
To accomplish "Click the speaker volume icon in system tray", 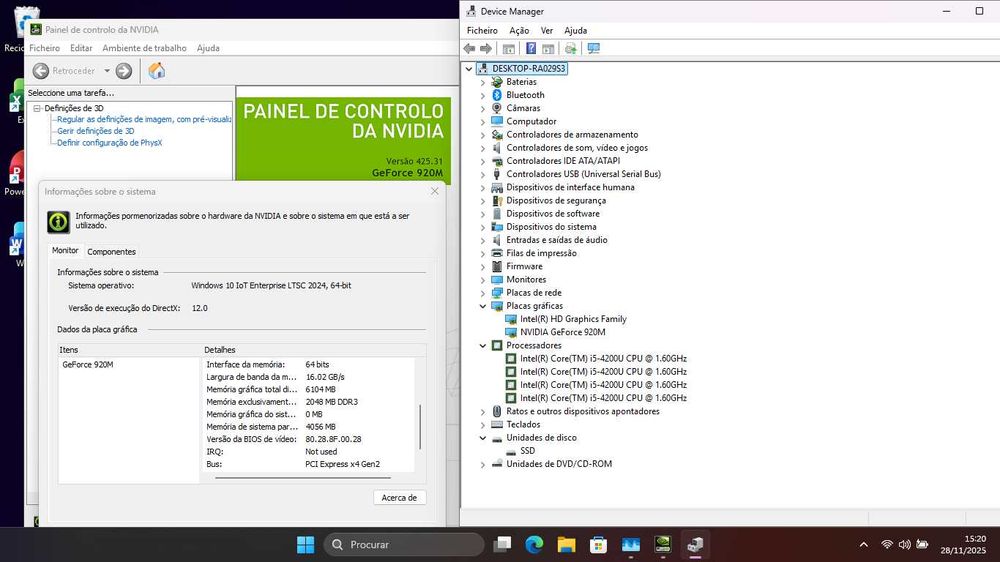I will pyautogui.click(x=904, y=545).
